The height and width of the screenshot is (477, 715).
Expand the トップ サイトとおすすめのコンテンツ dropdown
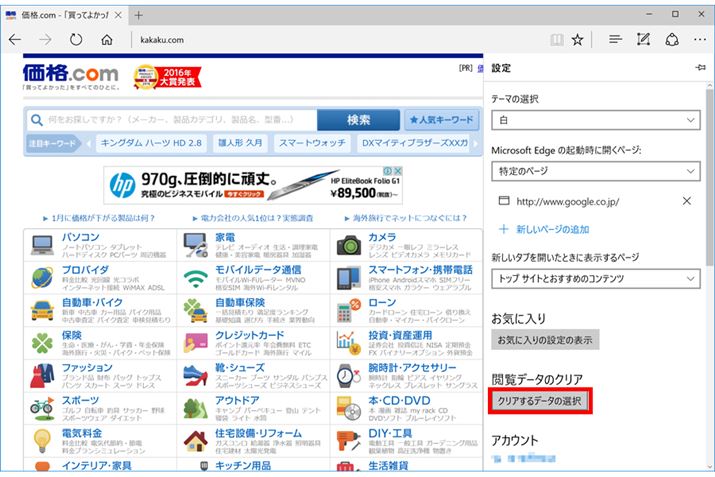[596, 278]
